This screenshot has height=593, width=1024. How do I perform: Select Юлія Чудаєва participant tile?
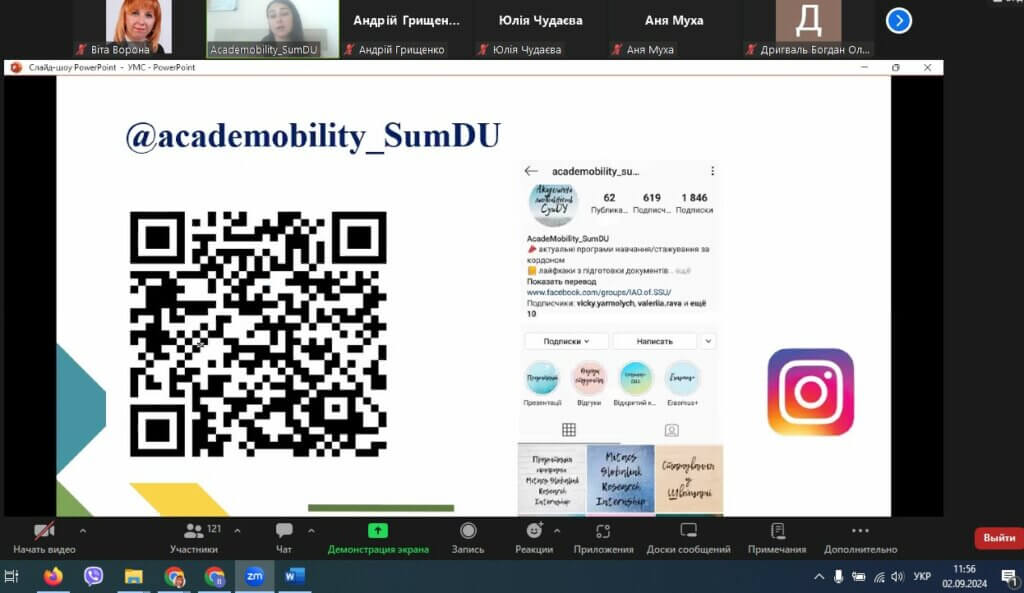click(x=540, y=29)
